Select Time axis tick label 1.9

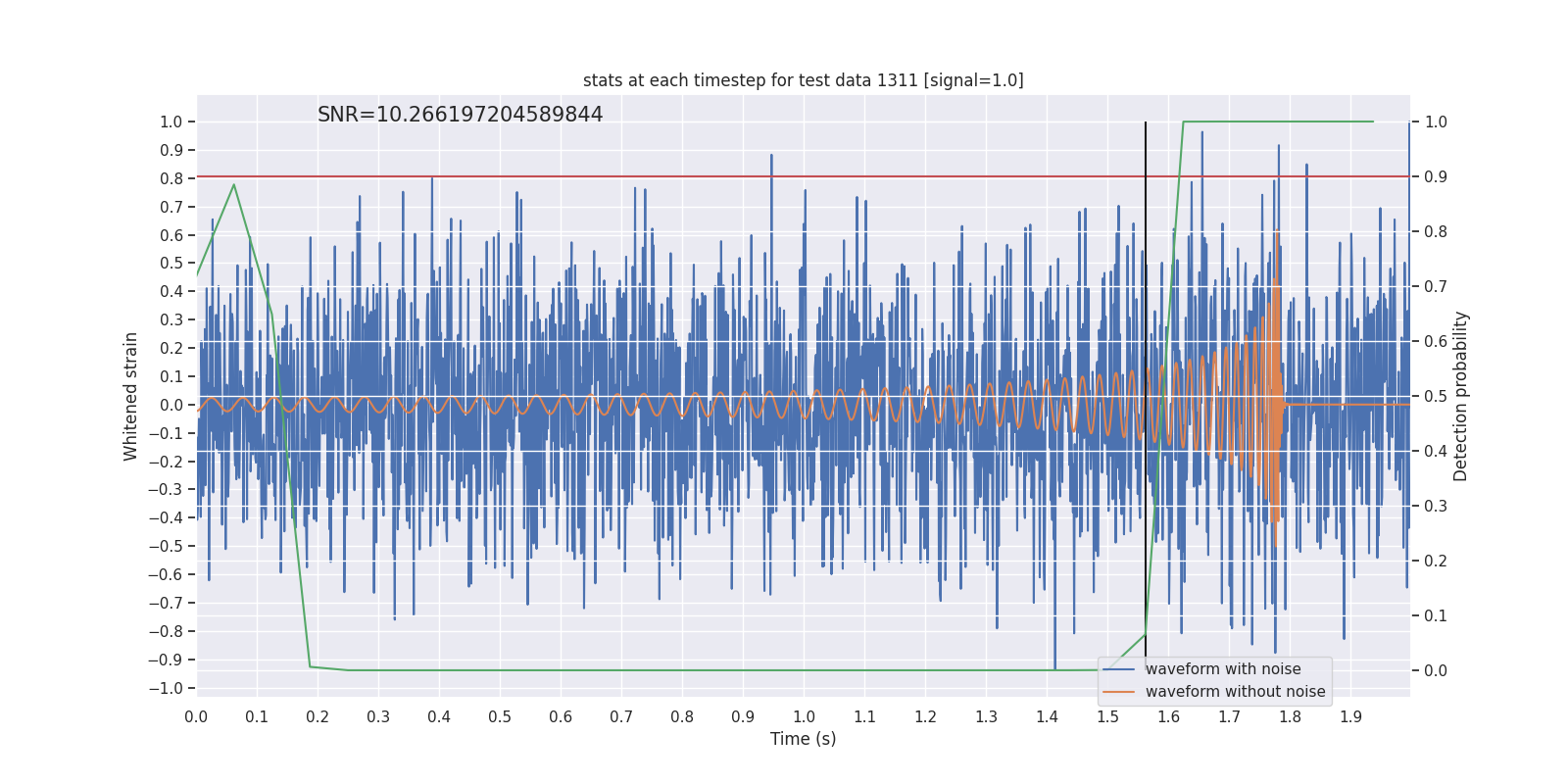click(x=1350, y=717)
